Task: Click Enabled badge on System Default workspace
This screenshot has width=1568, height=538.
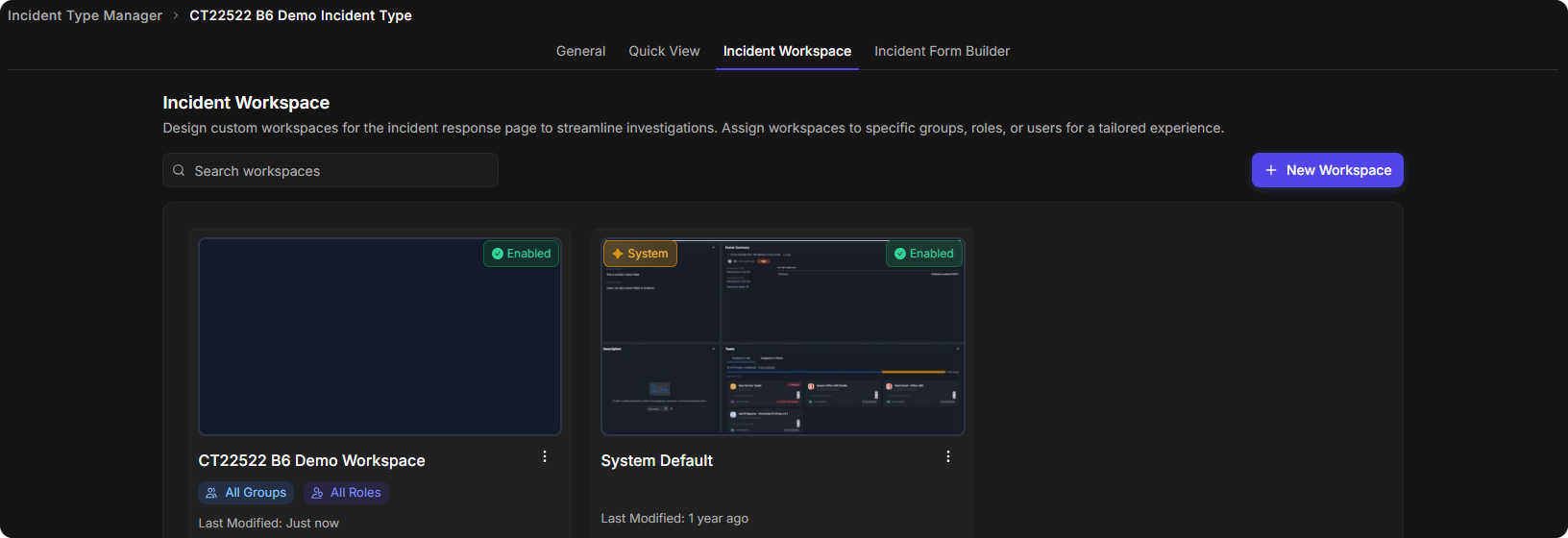Action: pos(923,254)
